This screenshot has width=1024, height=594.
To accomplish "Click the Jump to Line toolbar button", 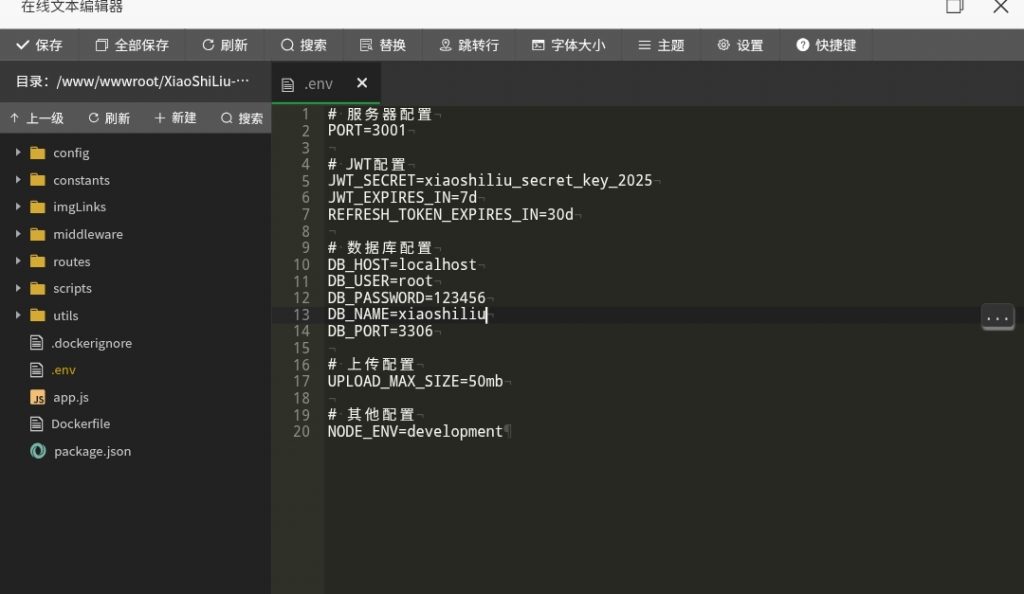I will [x=468, y=45].
